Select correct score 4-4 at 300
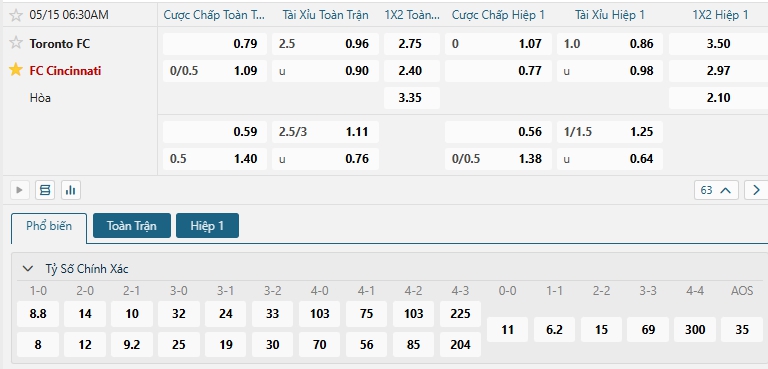The height and width of the screenshot is (369, 768). [695, 329]
